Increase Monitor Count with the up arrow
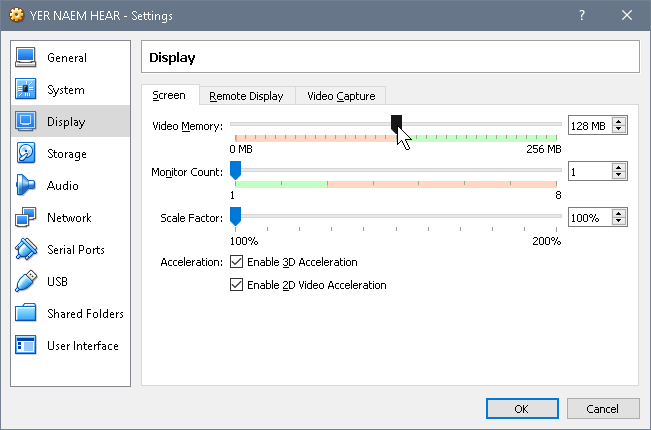This screenshot has width=651, height=430. [619, 168]
